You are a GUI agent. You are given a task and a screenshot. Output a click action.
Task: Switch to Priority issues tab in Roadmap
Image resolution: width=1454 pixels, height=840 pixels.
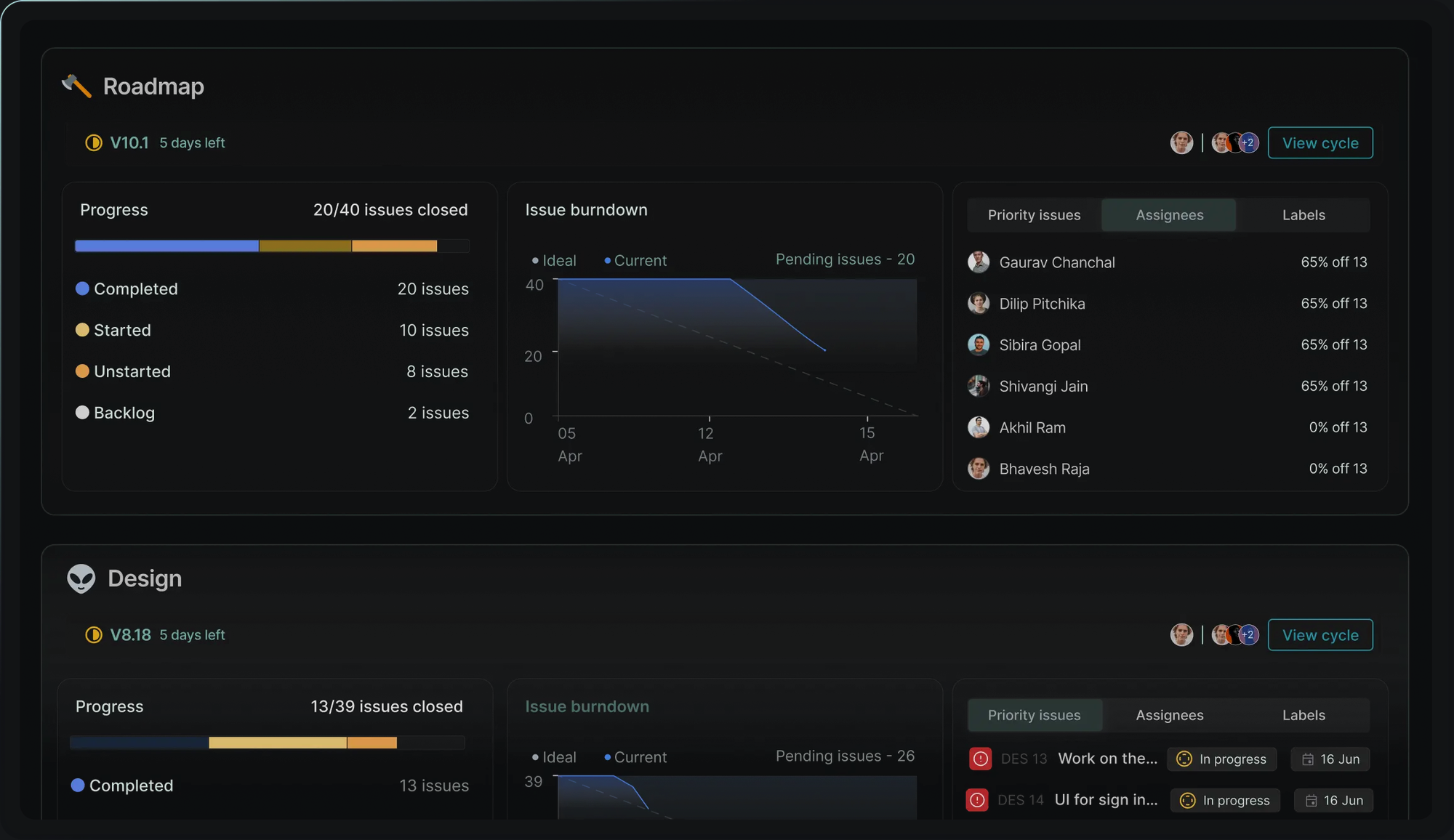coord(1034,215)
